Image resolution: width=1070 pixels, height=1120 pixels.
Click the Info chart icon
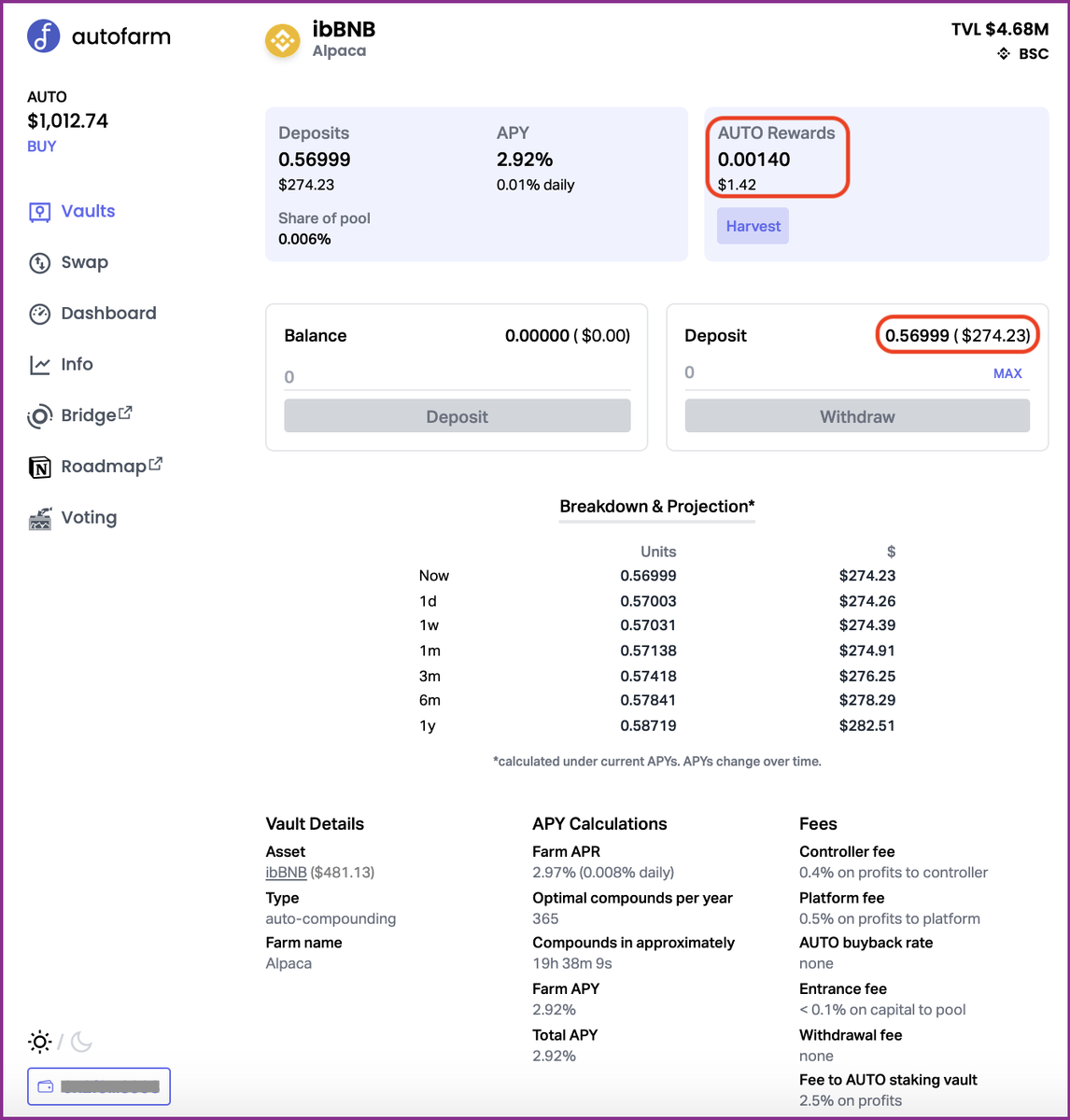click(39, 365)
